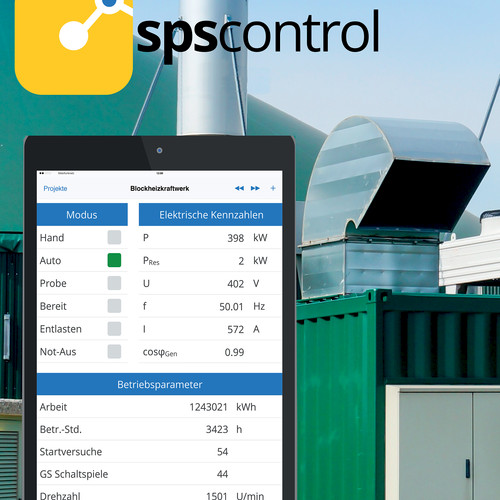
Task: Select the Modus section header
Action: [82, 215]
